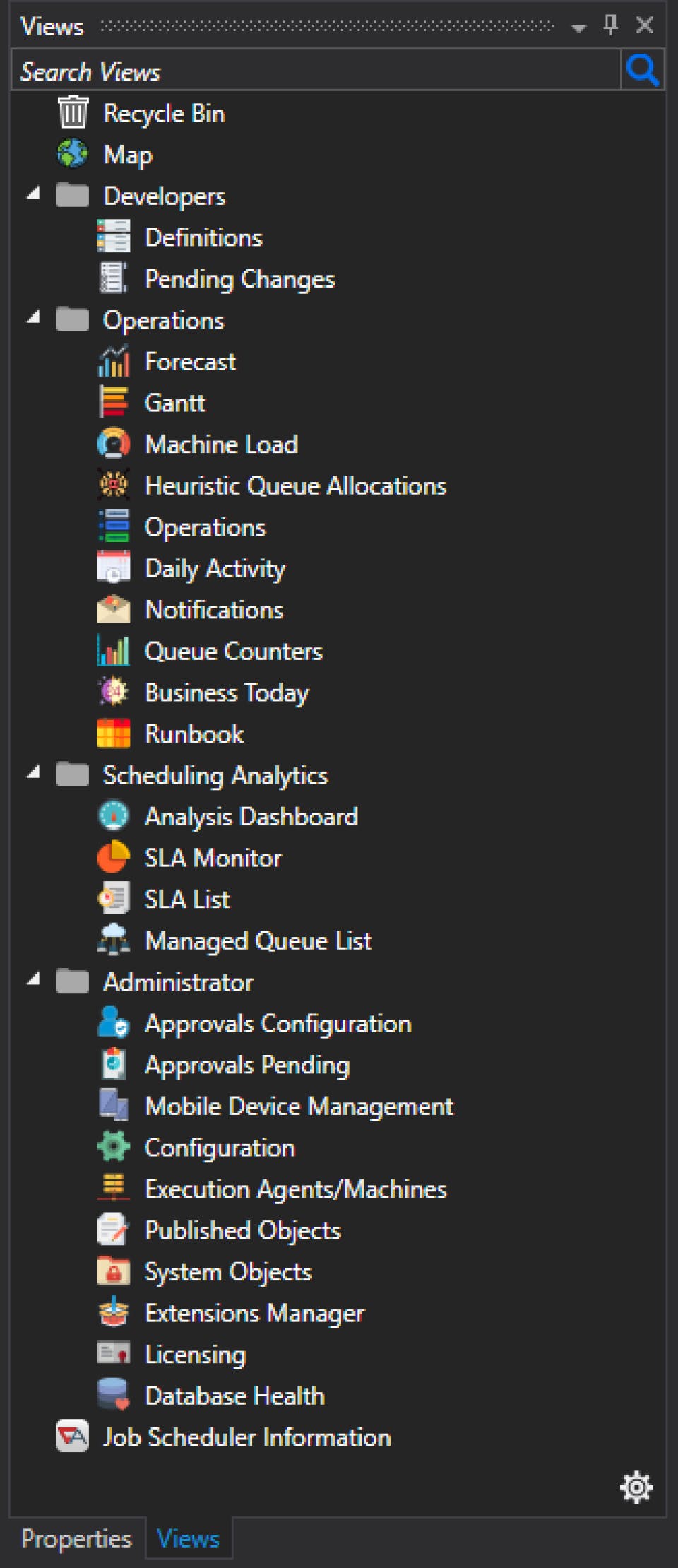Collapse the Scheduling Analytics folder
678x1568 pixels.
click(33, 774)
